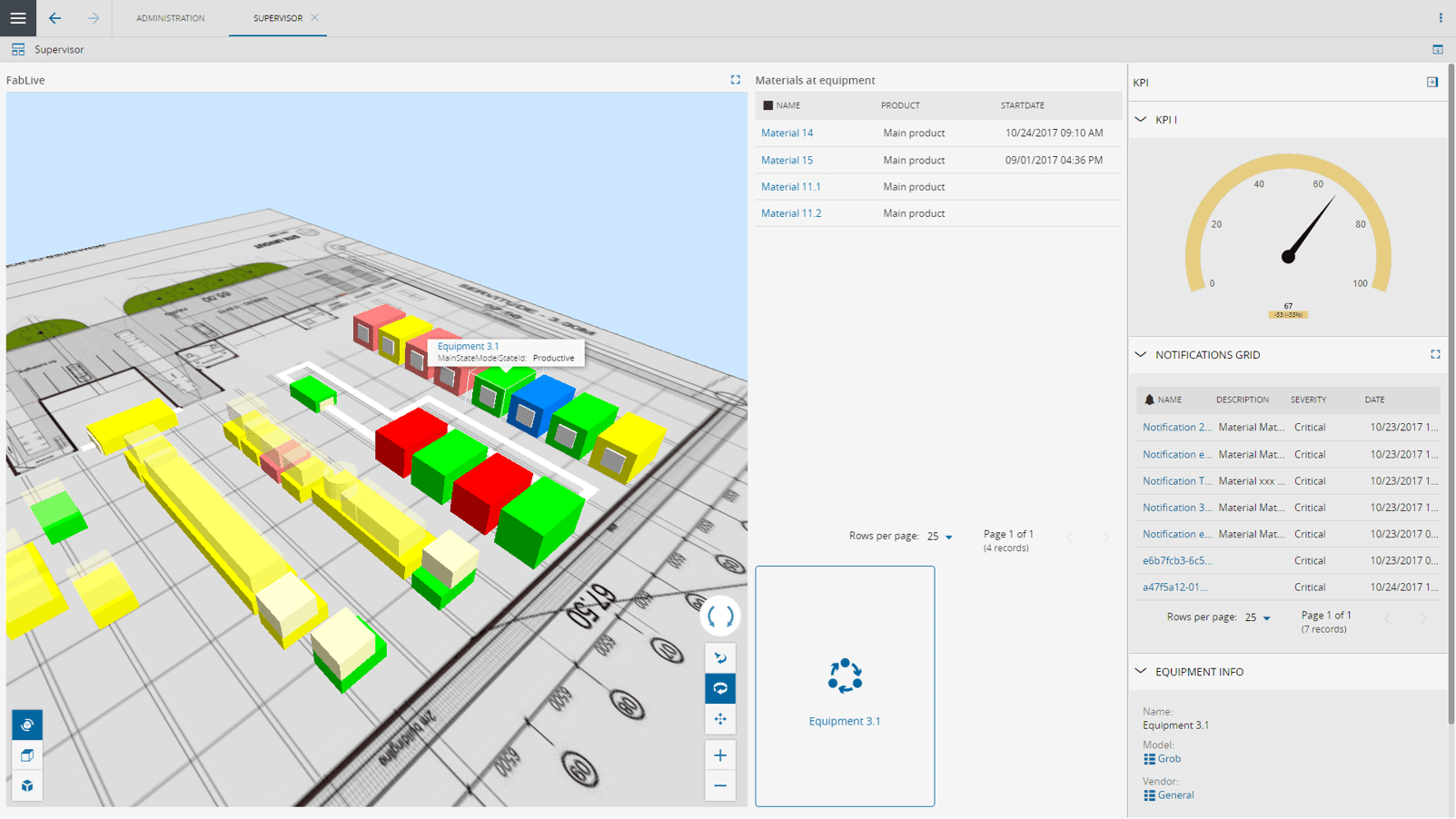Expand the Notifications Grid to fullscreen
The image size is (1456, 819).
1435,355
